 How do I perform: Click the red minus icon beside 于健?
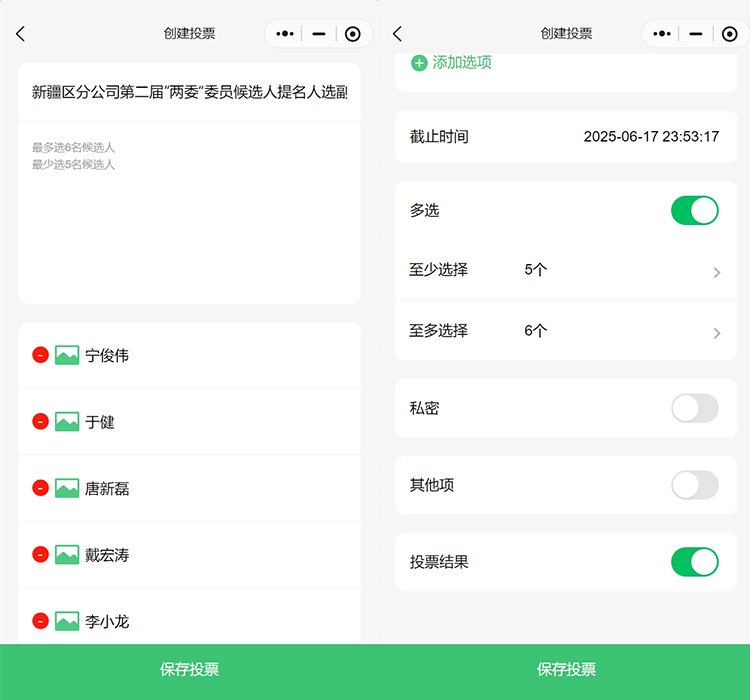[x=40, y=422]
